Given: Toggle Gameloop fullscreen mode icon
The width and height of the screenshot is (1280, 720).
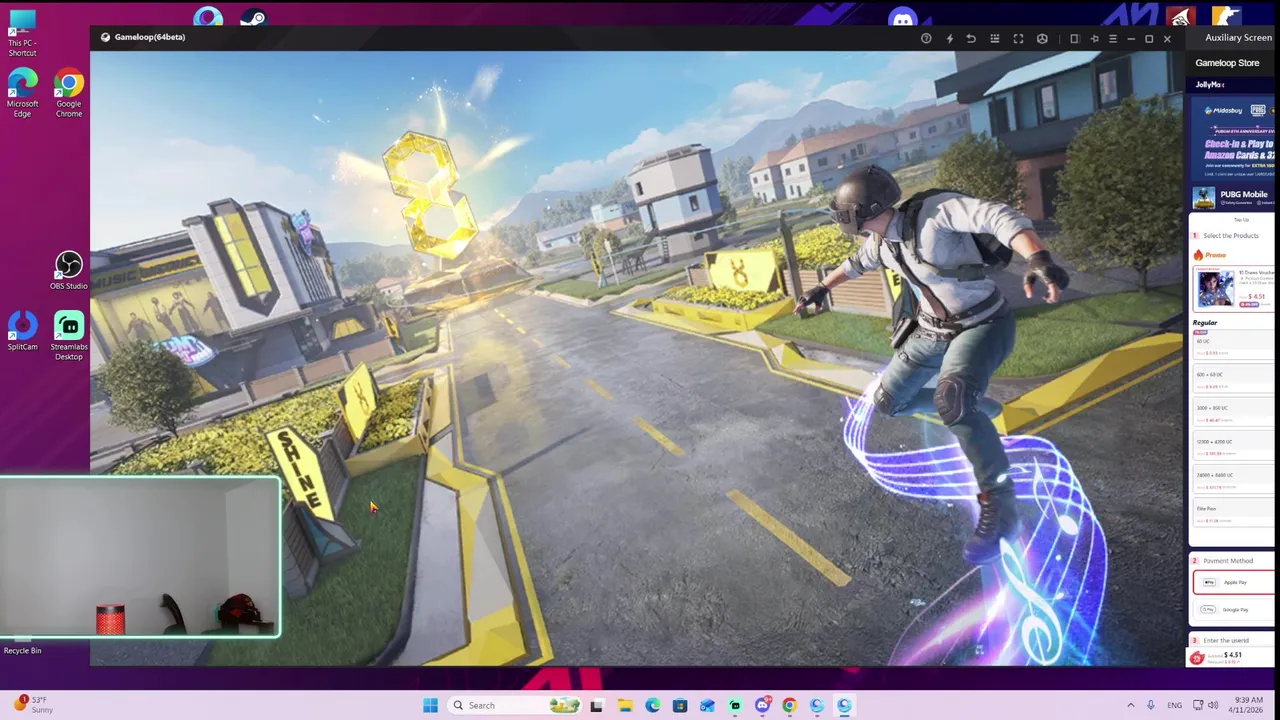Looking at the screenshot, I should click(1018, 39).
